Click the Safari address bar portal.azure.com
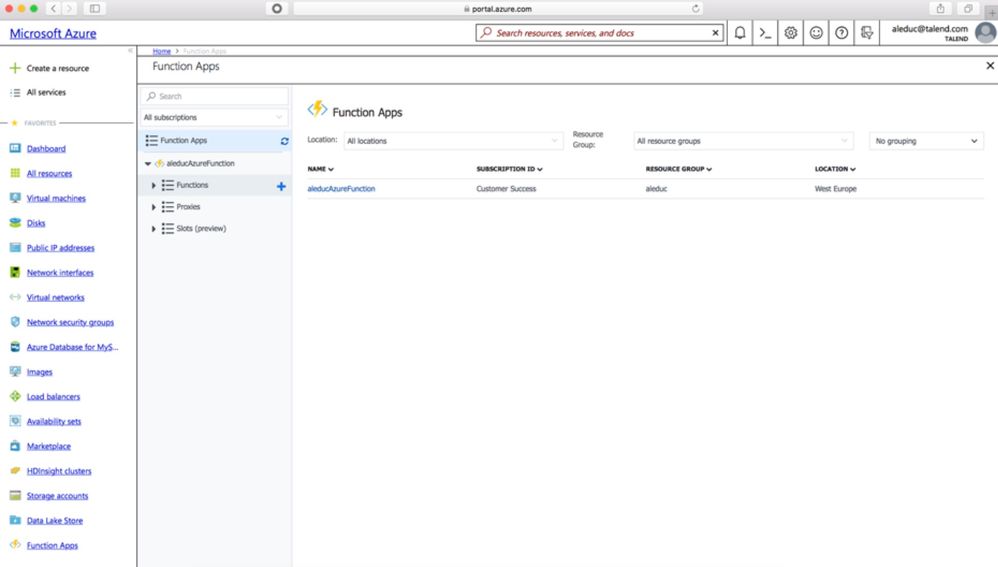Viewport: 998px width, 567px height. coord(496,8)
